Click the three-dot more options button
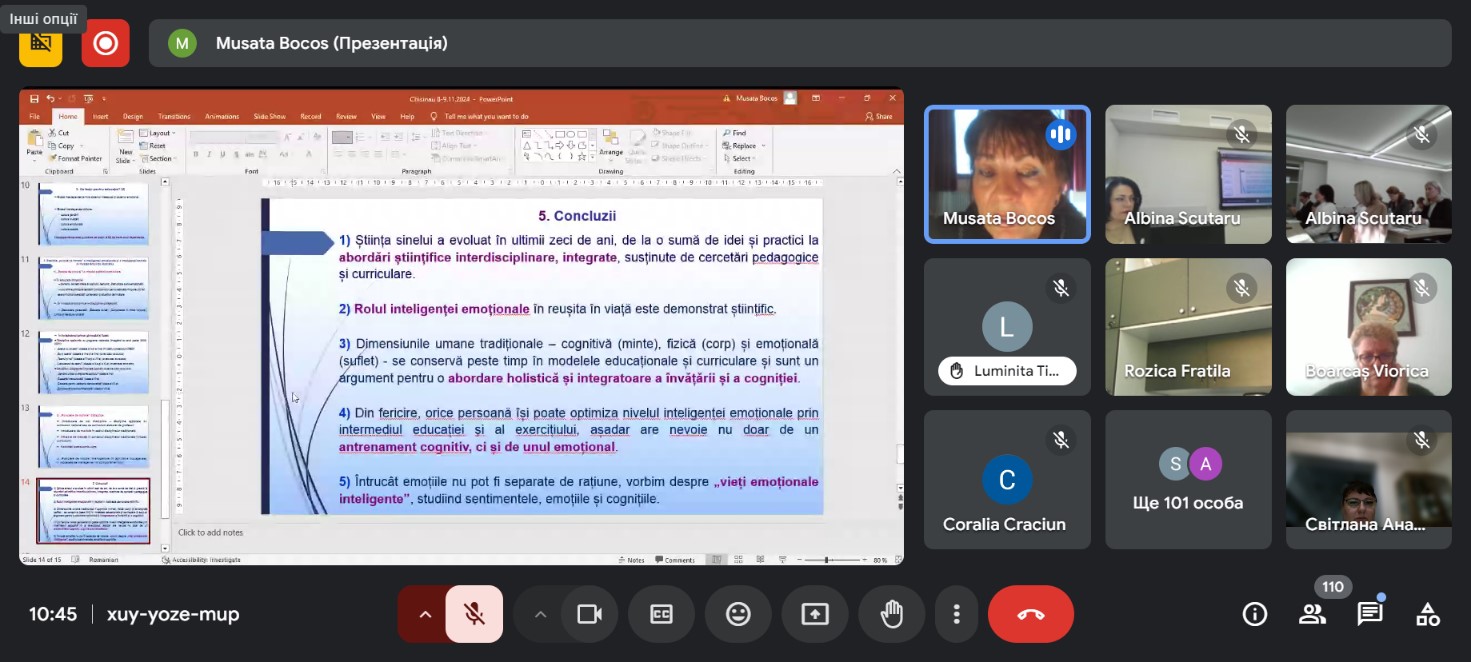Image resolution: width=1471 pixels, height=662 pixels. pyautogui.click(x=957, y=614)
